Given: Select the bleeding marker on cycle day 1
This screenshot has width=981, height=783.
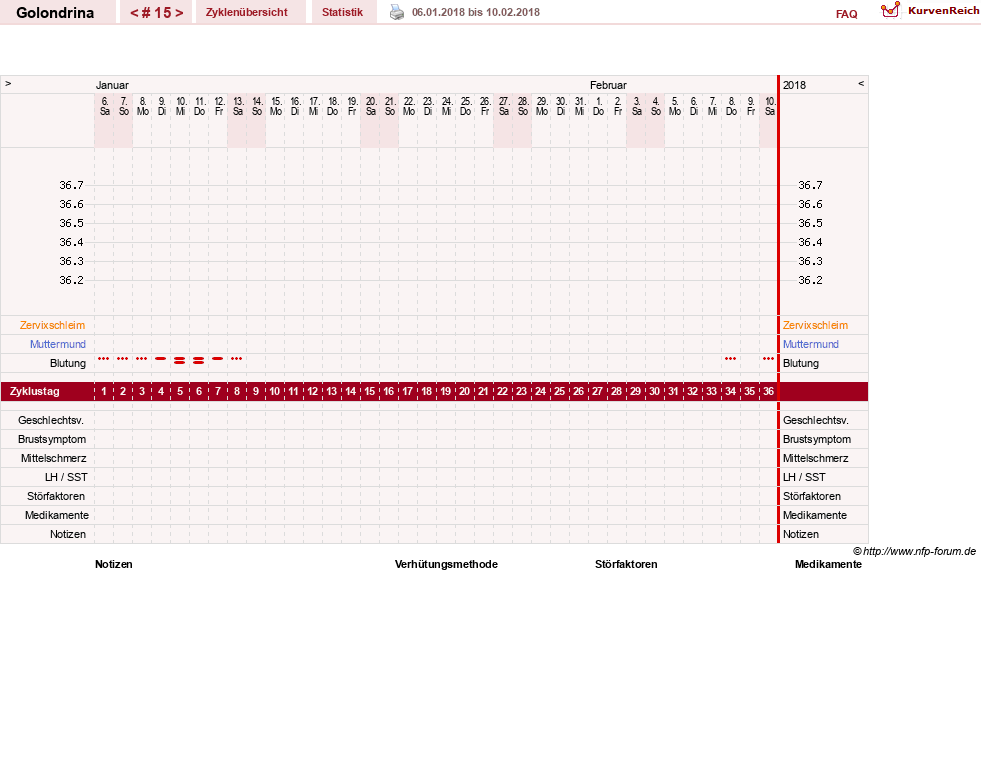Looking at the screenshot, I should (x=104, y=359).
